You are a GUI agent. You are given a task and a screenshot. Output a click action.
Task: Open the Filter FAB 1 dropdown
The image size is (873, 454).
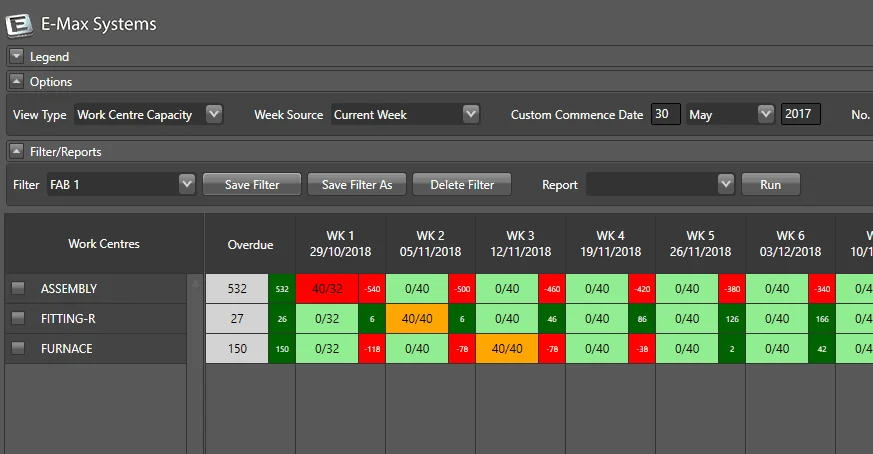click(x=187, y=184)
